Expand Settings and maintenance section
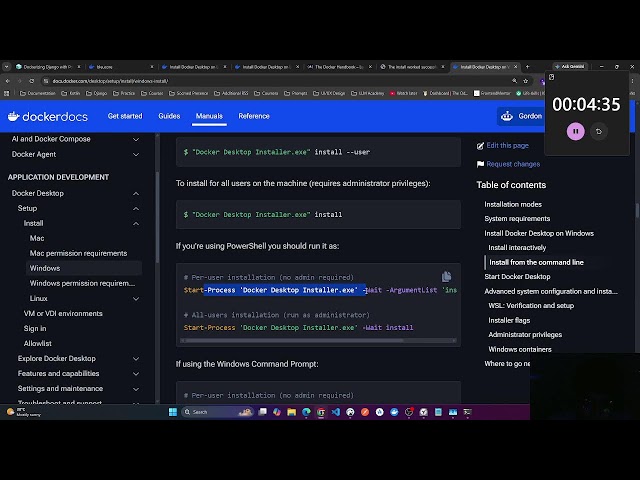 click(136, 389)
